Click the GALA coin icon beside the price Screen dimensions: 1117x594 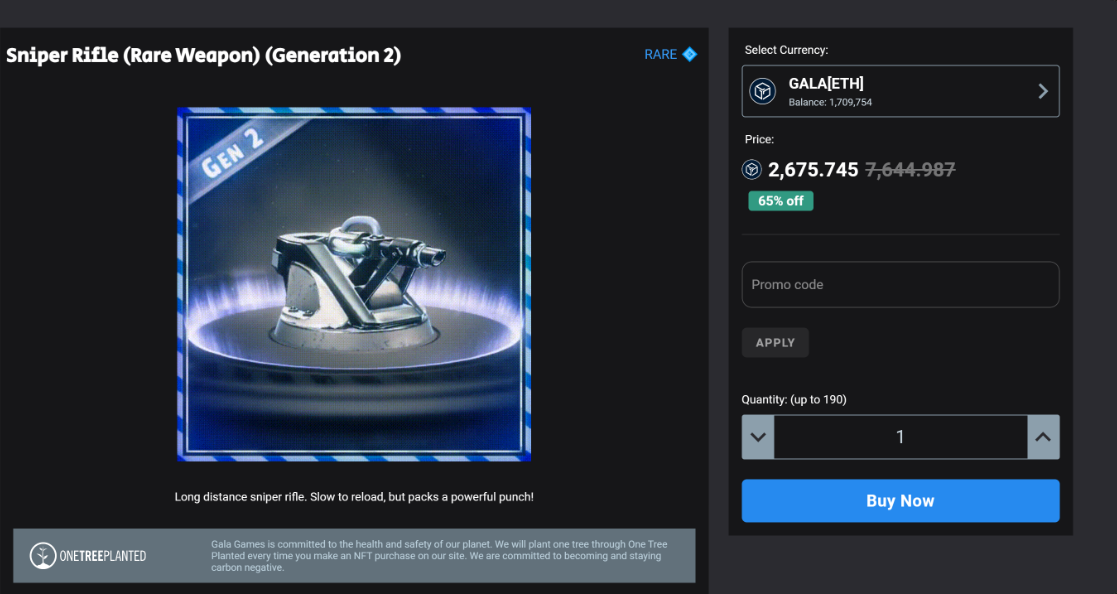752,170
